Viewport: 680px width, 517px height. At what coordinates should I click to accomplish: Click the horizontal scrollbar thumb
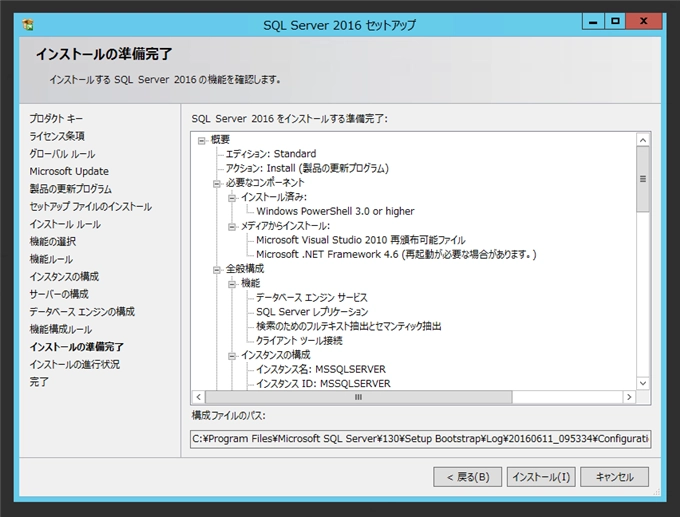pos(359,397)
